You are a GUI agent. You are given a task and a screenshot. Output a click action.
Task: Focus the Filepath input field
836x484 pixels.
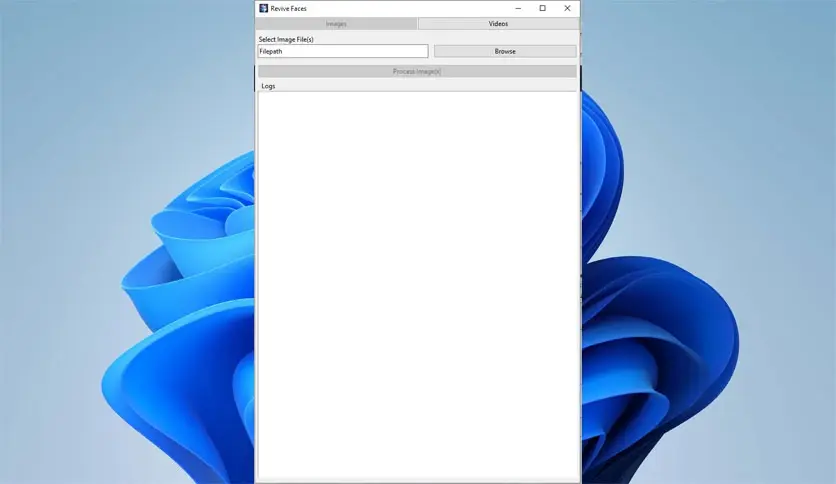click(x=342, y=51)
